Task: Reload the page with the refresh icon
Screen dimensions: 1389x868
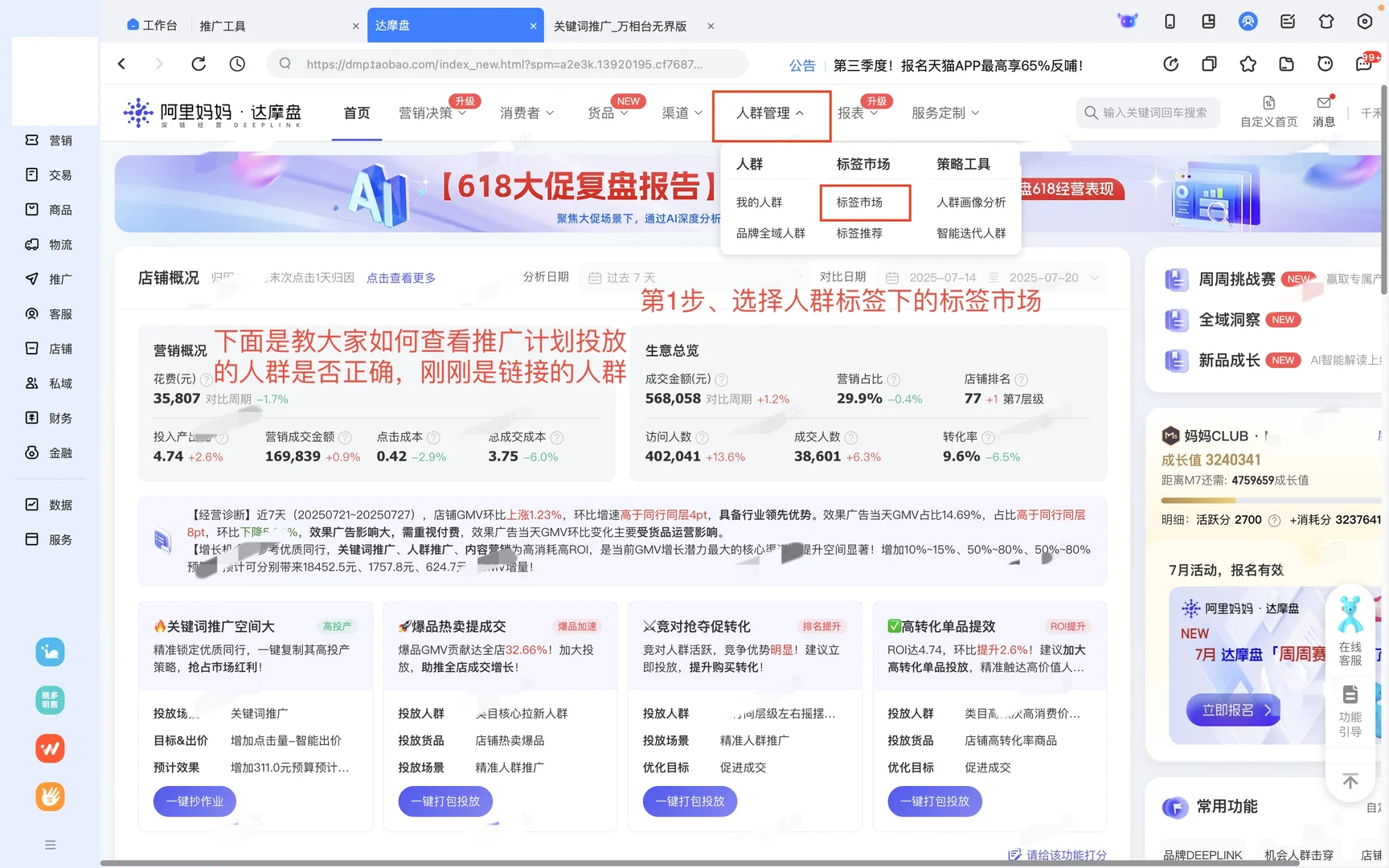Action: [x=199, y=63]
